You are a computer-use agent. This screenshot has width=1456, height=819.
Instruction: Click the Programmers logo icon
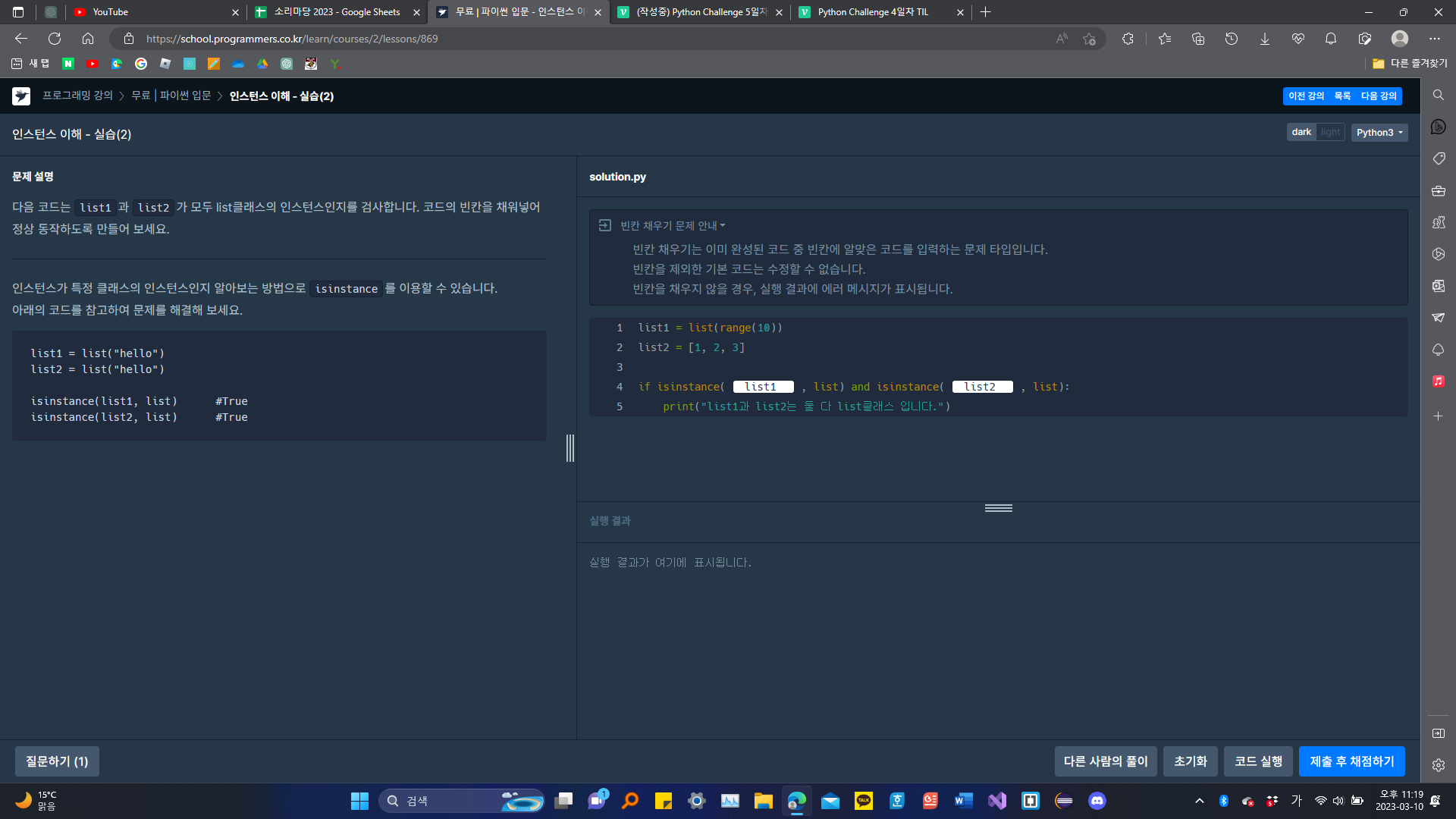(21, 96)
